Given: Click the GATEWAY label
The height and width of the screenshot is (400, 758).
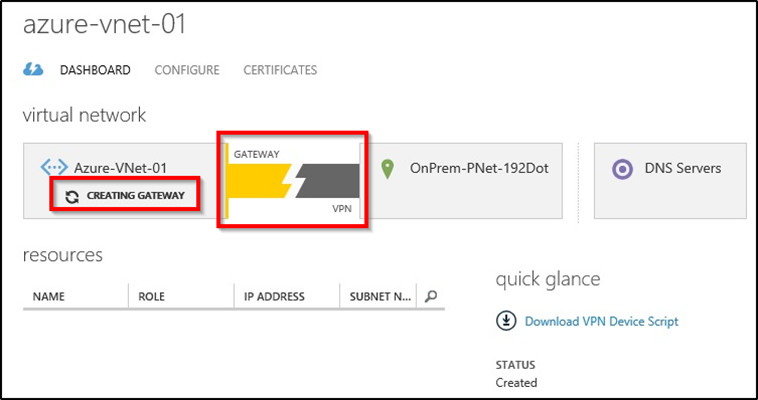Looking at the screenshot, I should (x=257, y=155).
